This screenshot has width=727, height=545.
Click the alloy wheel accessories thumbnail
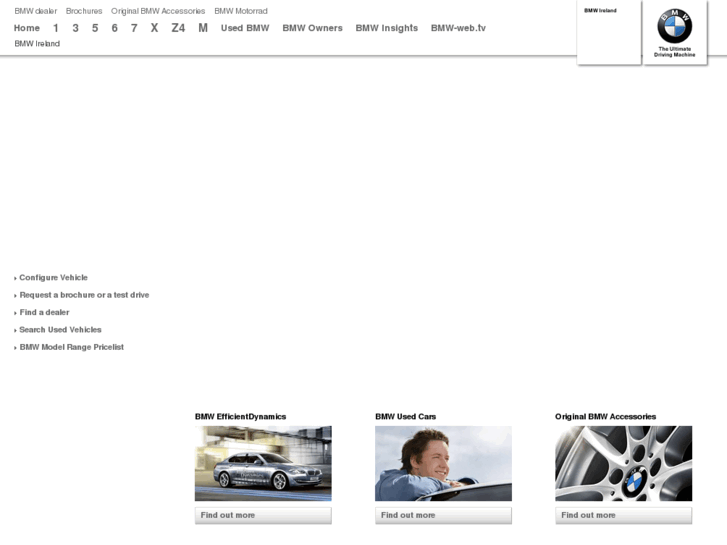coord(624,463)
